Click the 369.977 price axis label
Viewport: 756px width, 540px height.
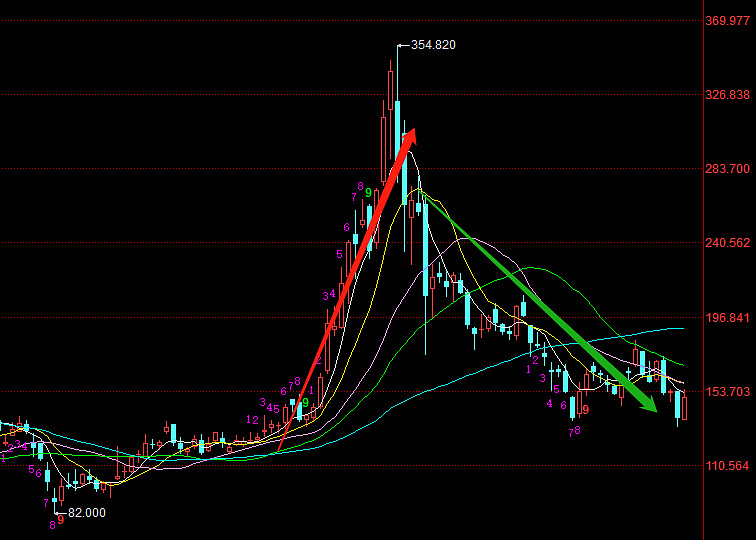(x=728, y=21)
